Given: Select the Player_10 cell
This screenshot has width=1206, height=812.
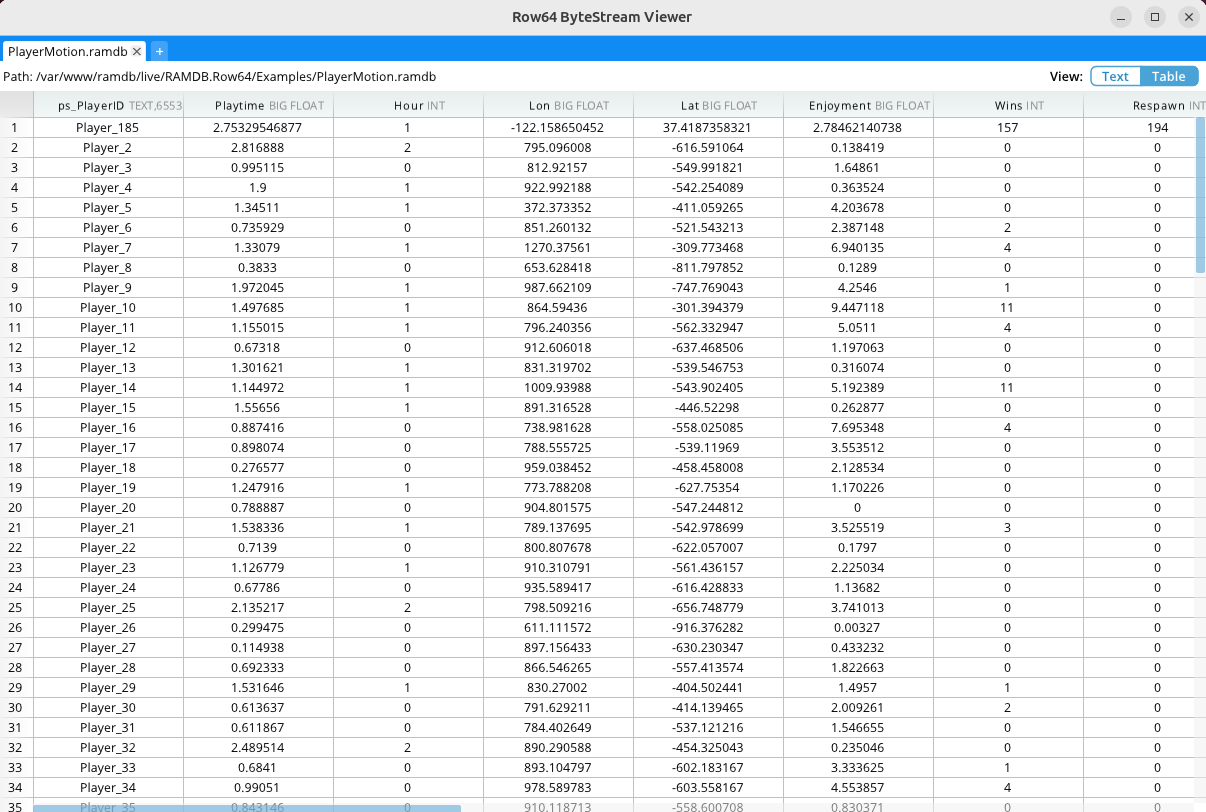Looking at the screenshot, I should point(108,308).
